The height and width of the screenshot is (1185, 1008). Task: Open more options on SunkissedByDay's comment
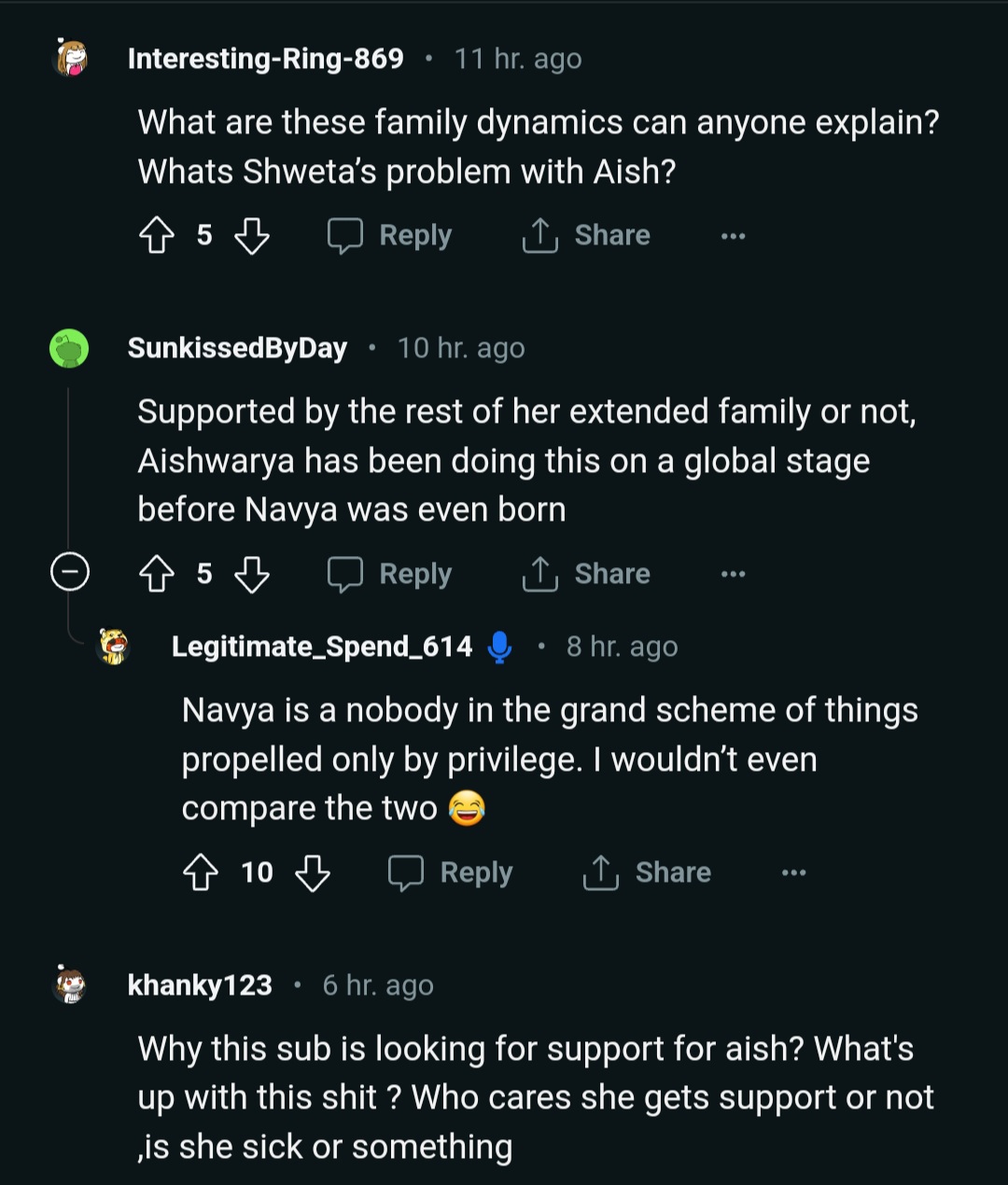click(733, 574)
